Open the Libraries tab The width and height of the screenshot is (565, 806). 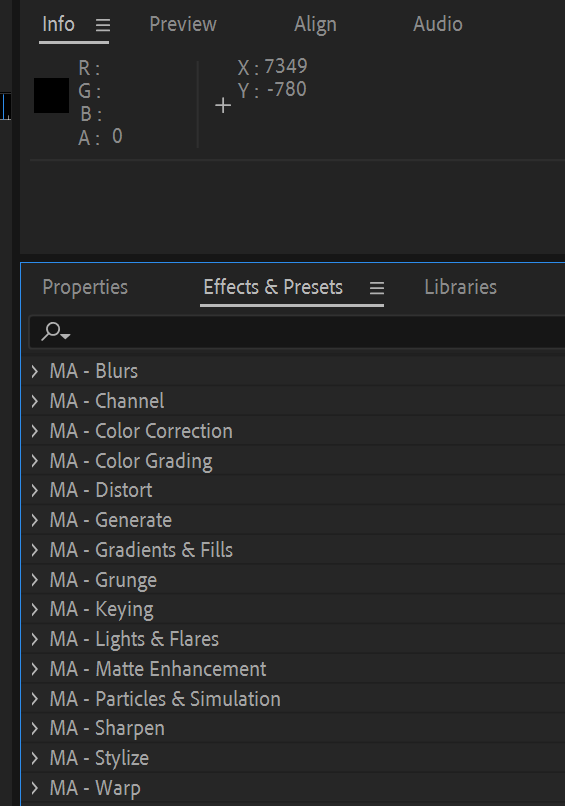(461, 287)
